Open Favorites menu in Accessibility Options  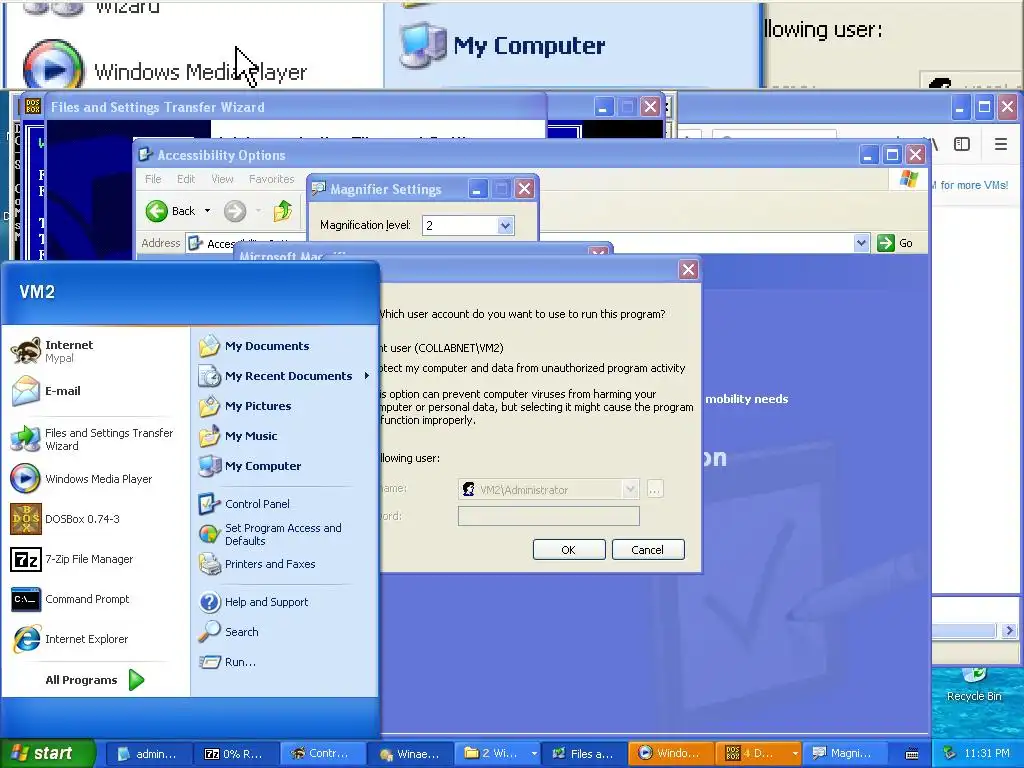pyautogui.click(x=271, y=179)
